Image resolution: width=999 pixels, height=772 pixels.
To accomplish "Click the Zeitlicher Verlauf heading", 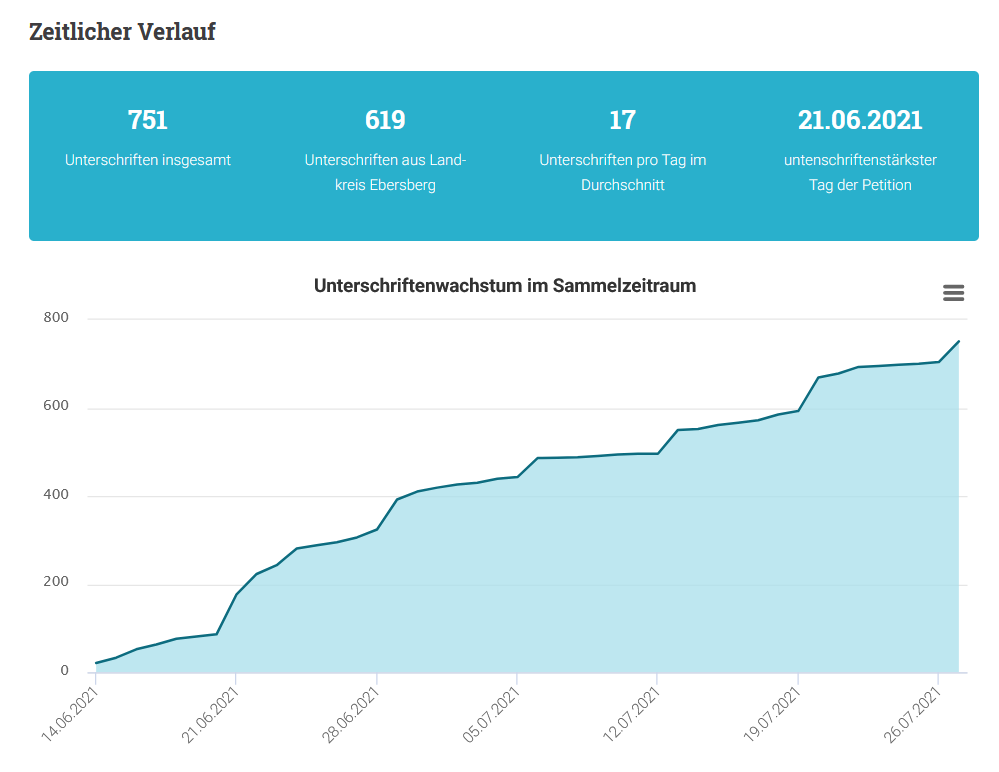I will 122,32.
